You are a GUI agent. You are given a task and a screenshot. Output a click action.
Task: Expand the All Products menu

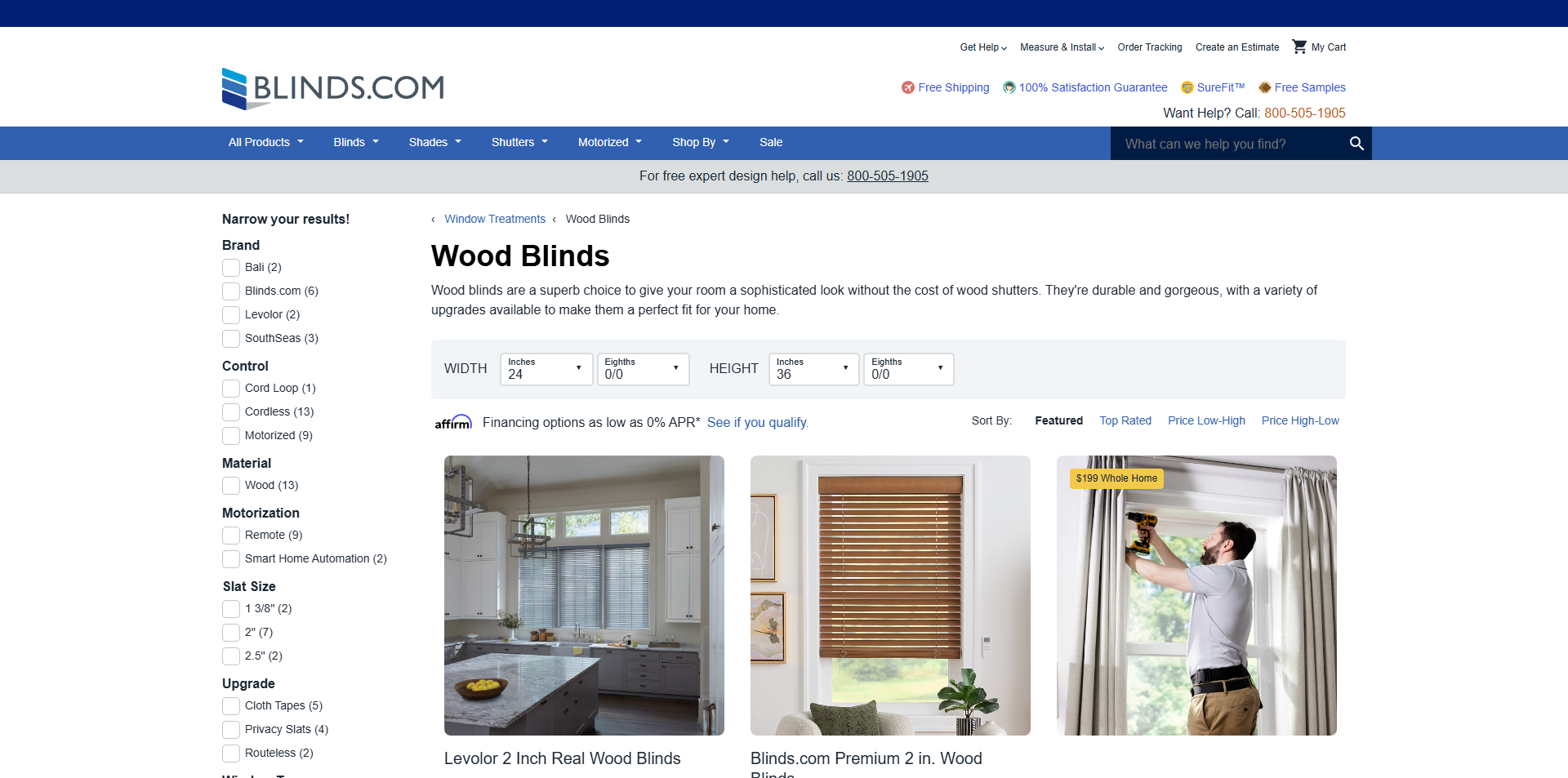point(266,142)
